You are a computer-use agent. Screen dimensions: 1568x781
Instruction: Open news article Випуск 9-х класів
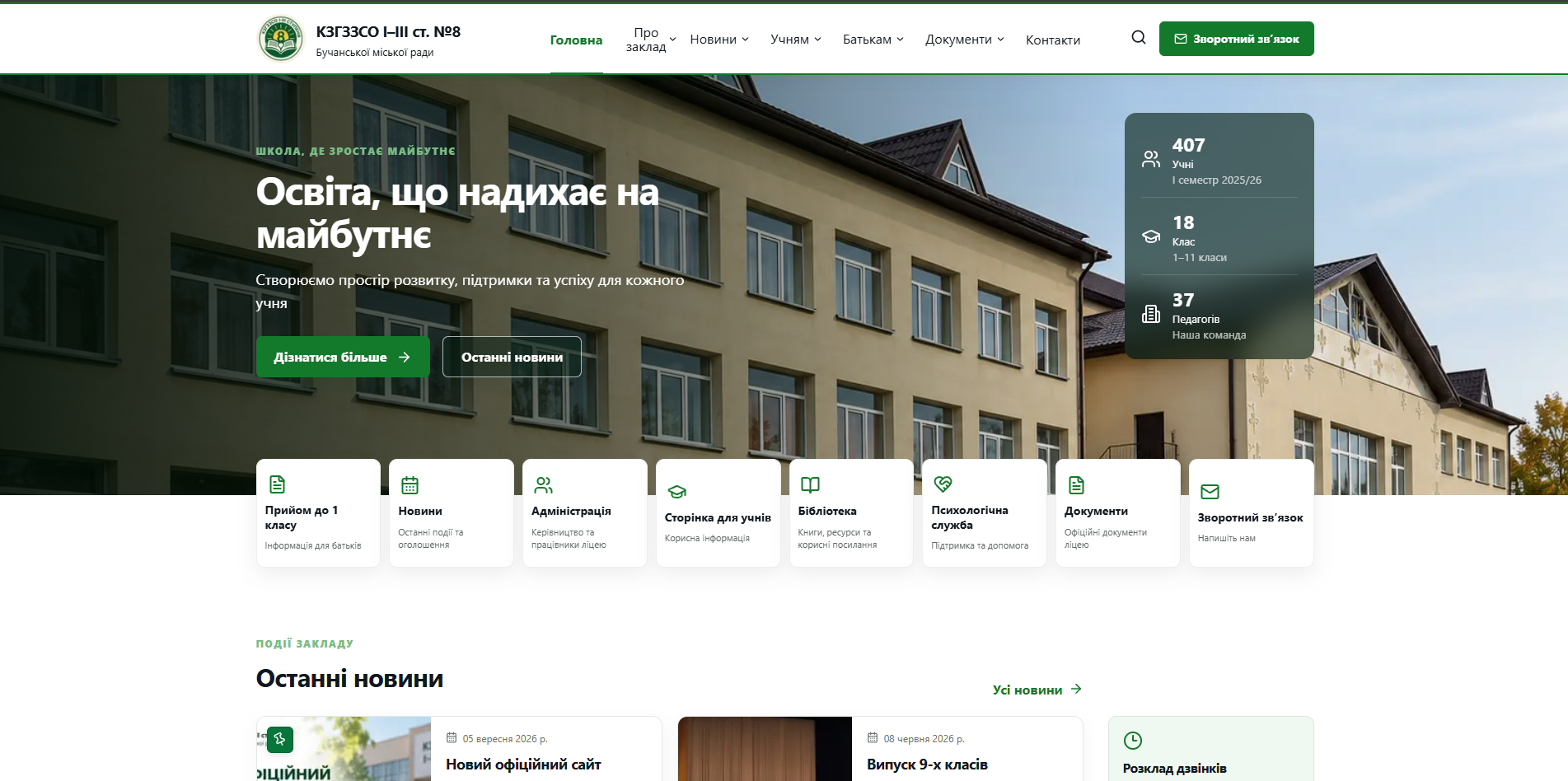pyautogui.click(x=927, y=765)
